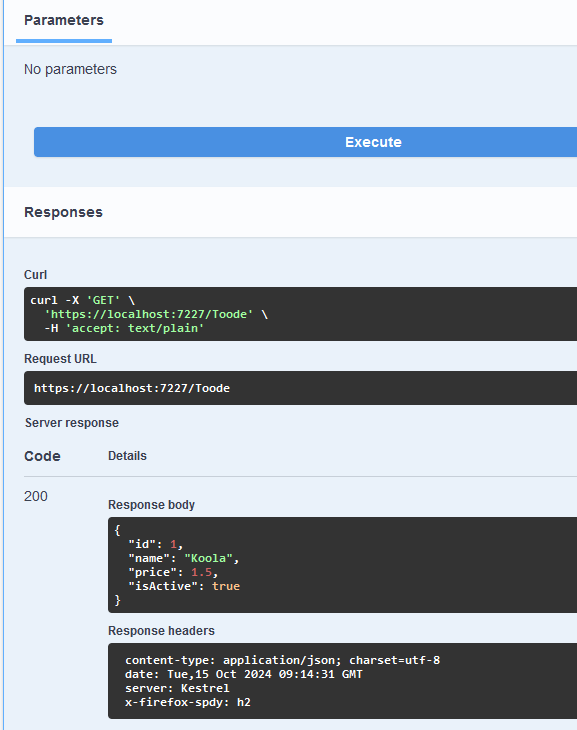Click the Request URL value https://localhost:7227/Toode
The image size is (577, 730).
click(132, 388)
